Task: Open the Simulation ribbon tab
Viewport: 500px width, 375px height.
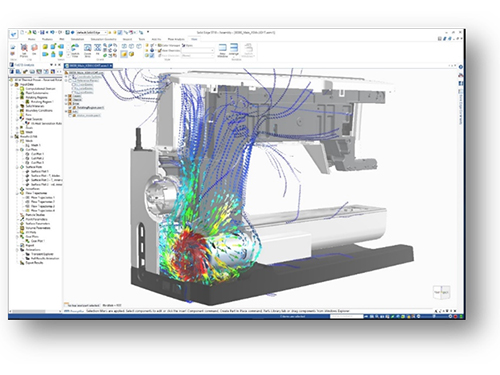Action: [x=77, y=39]
